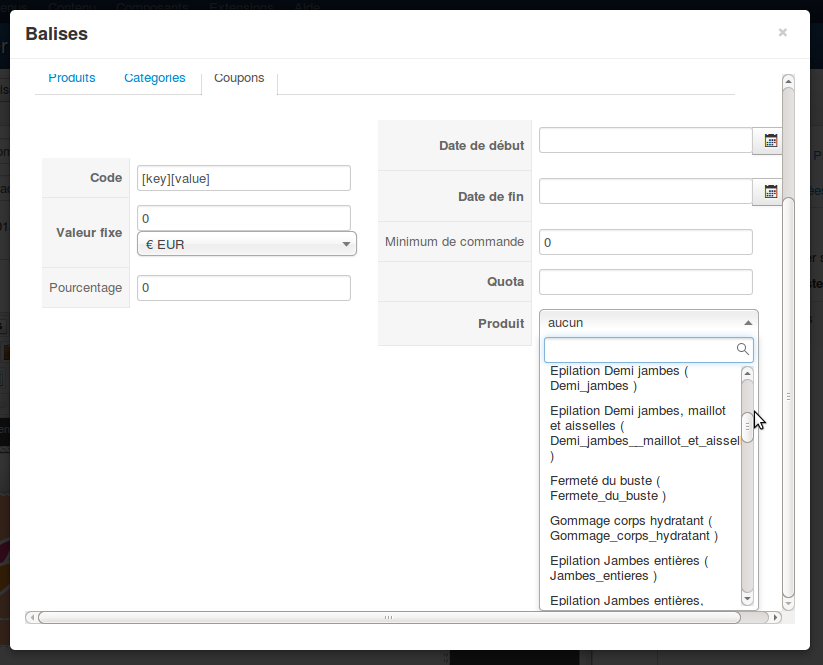
Task: Click the Pourcentage input field
Action: click(x=244, y=288)
